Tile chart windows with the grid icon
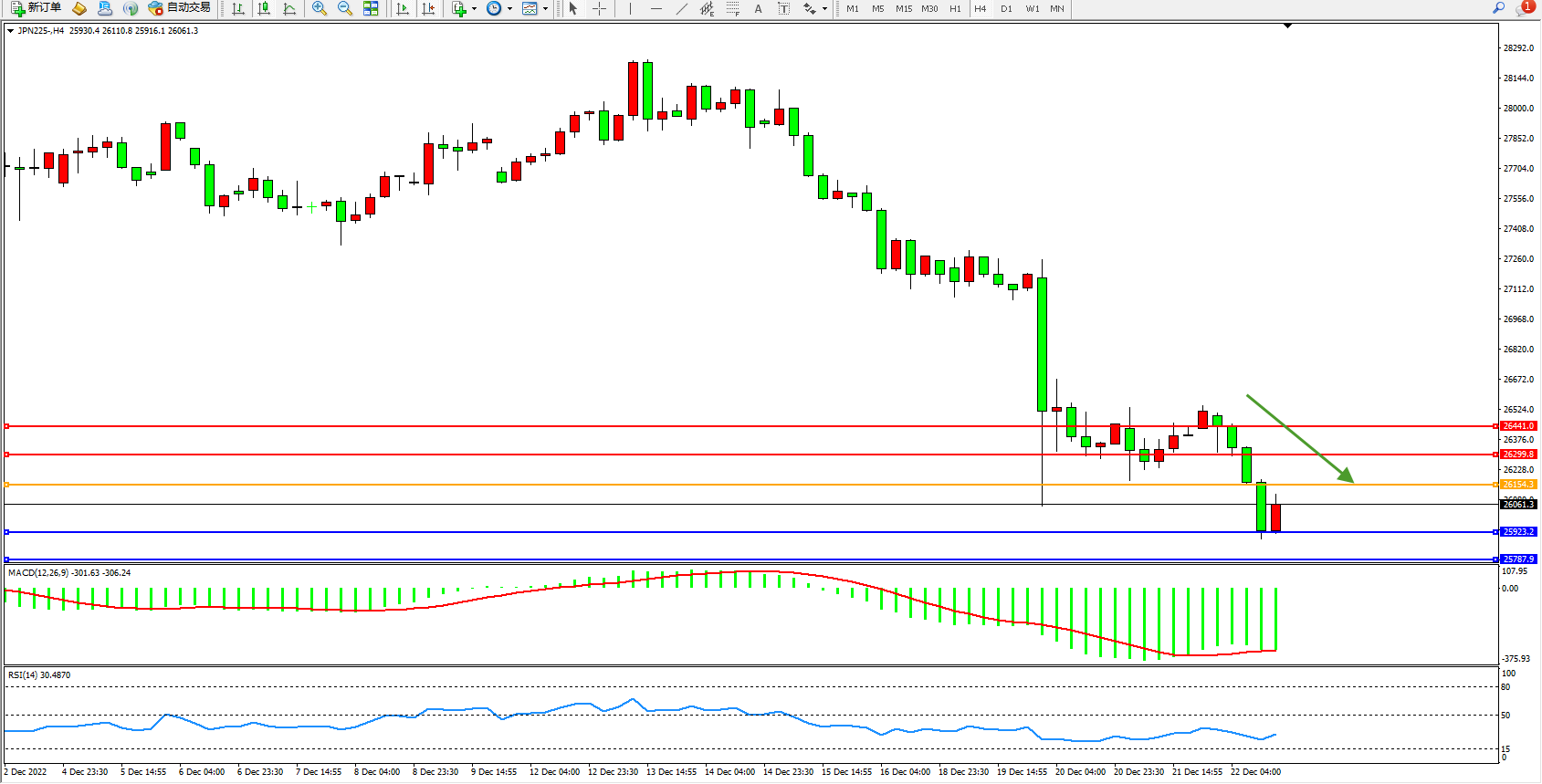This screenshot has height=784, width=1542. (371, 8)
